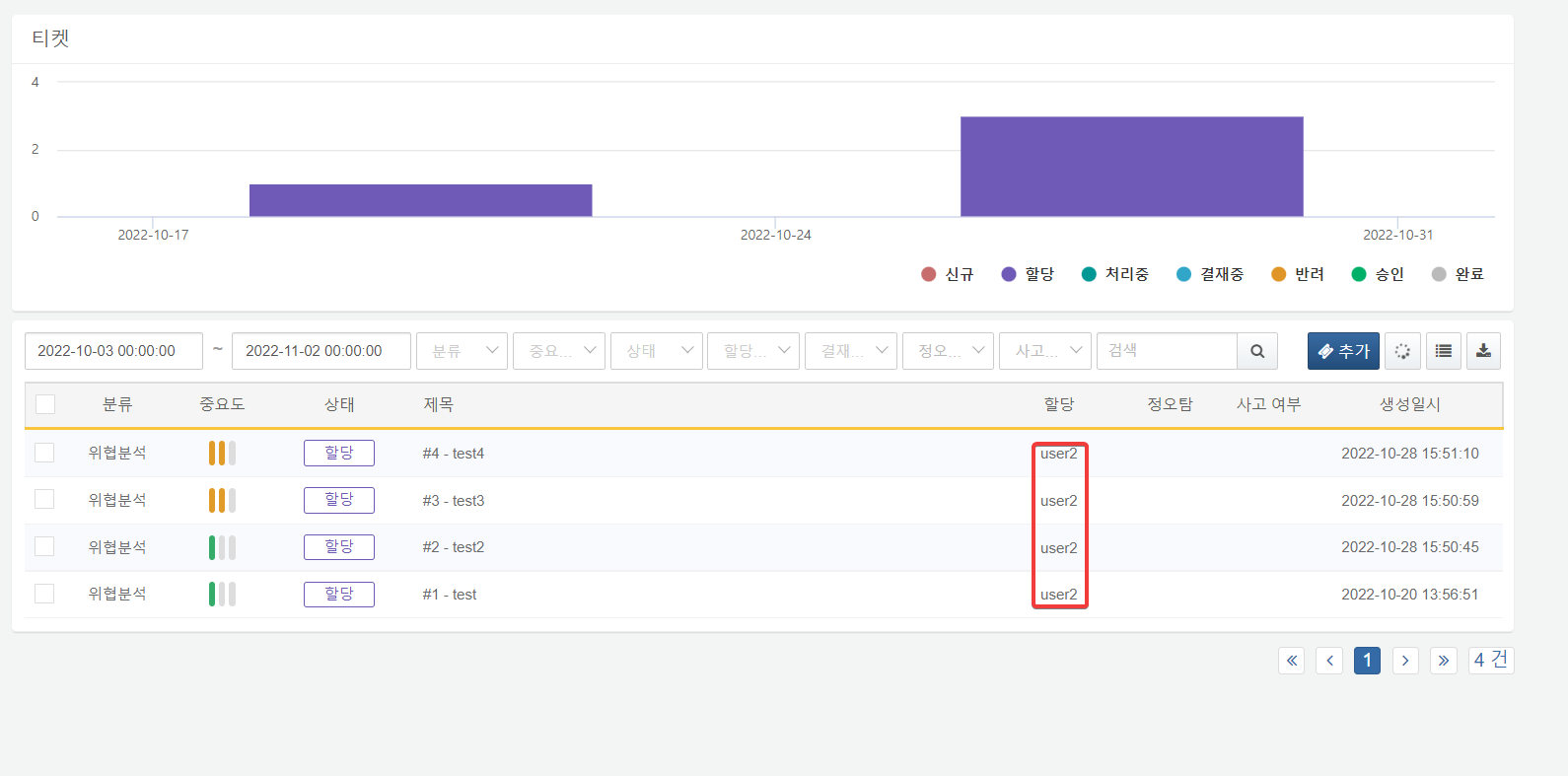Toggle 반려 legend color dot

(x=1278, y=274)
